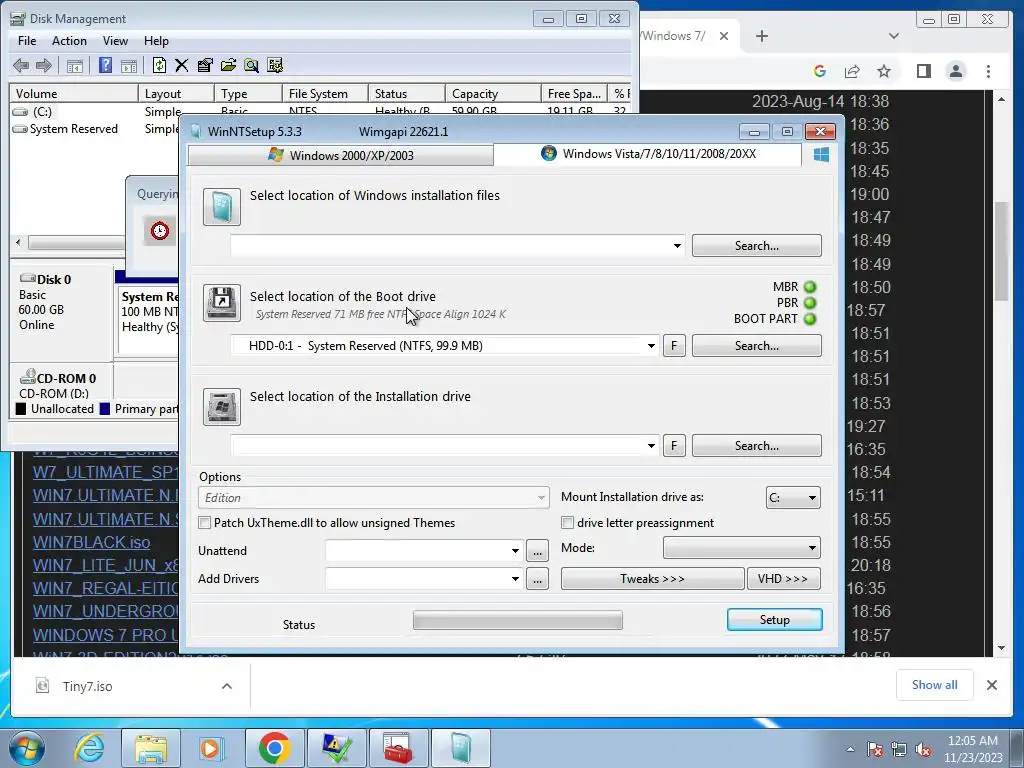Viewport: 1024px width, 768px height.
Task: Bookmark the page with the star icon
Action: point(884,71)
